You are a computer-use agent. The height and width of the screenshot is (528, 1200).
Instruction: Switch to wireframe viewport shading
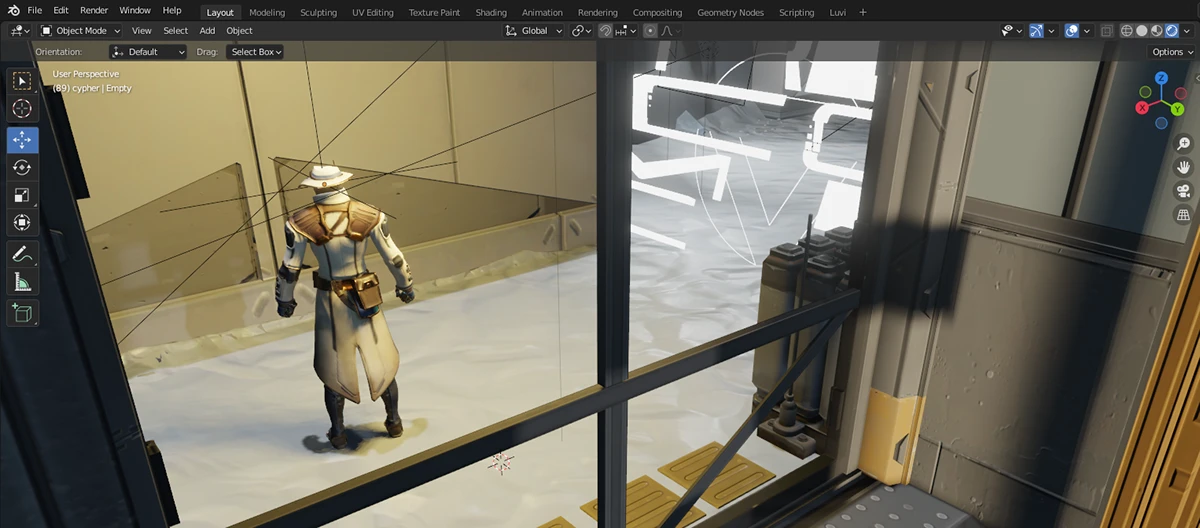point(1127,31)
